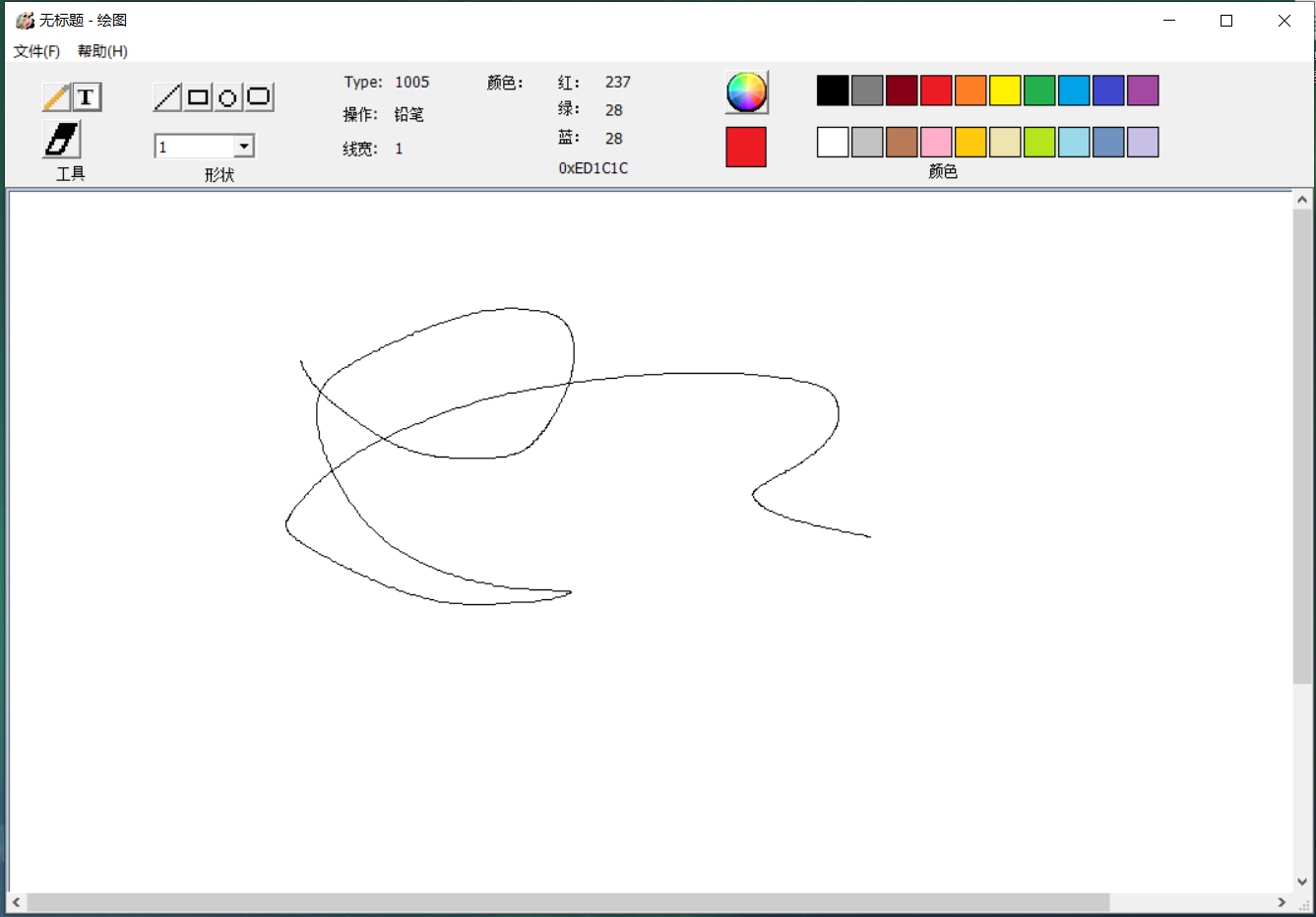Click the horizontal scrollbar right arrow

[x=1282, y=902]
